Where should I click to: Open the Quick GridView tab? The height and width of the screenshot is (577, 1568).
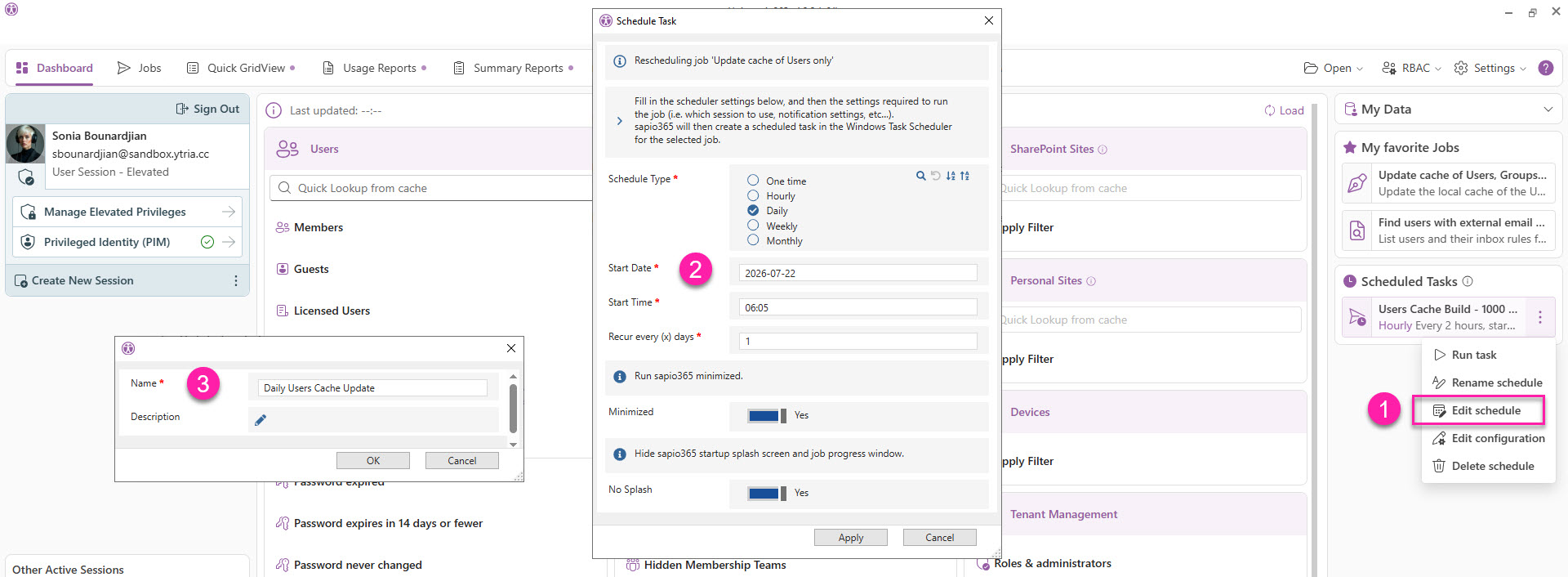[241, 68]
